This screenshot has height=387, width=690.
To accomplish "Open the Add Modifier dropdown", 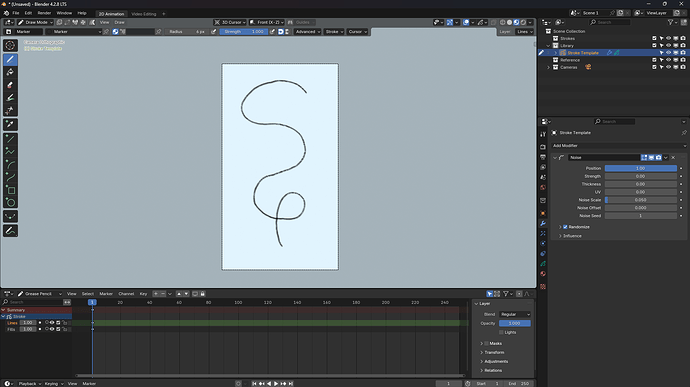I will 619,146.
